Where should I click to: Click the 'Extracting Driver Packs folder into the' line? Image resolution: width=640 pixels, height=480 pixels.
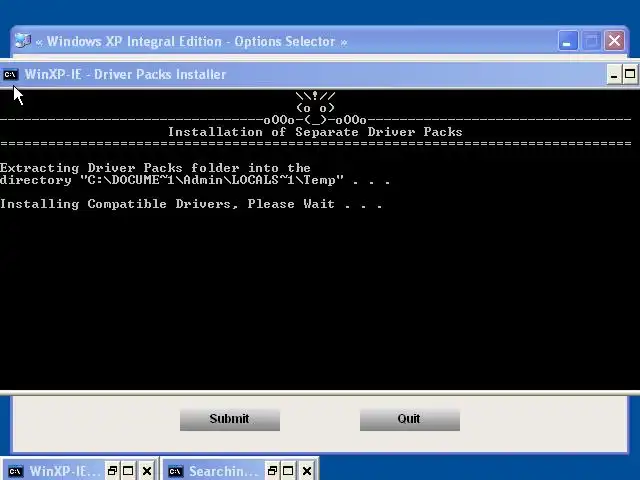[x=155, y=168]
